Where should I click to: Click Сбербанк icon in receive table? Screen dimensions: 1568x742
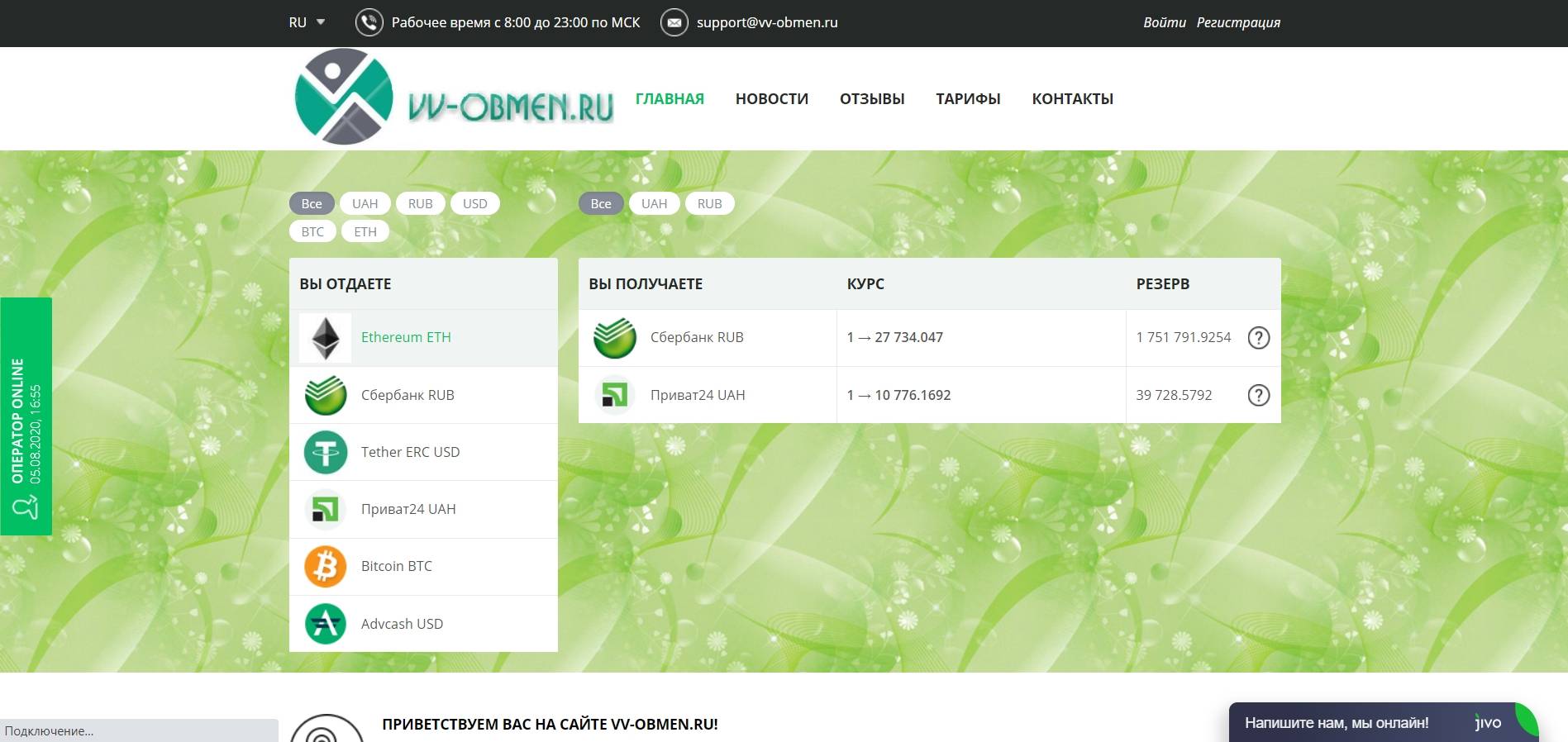[614, 337]
